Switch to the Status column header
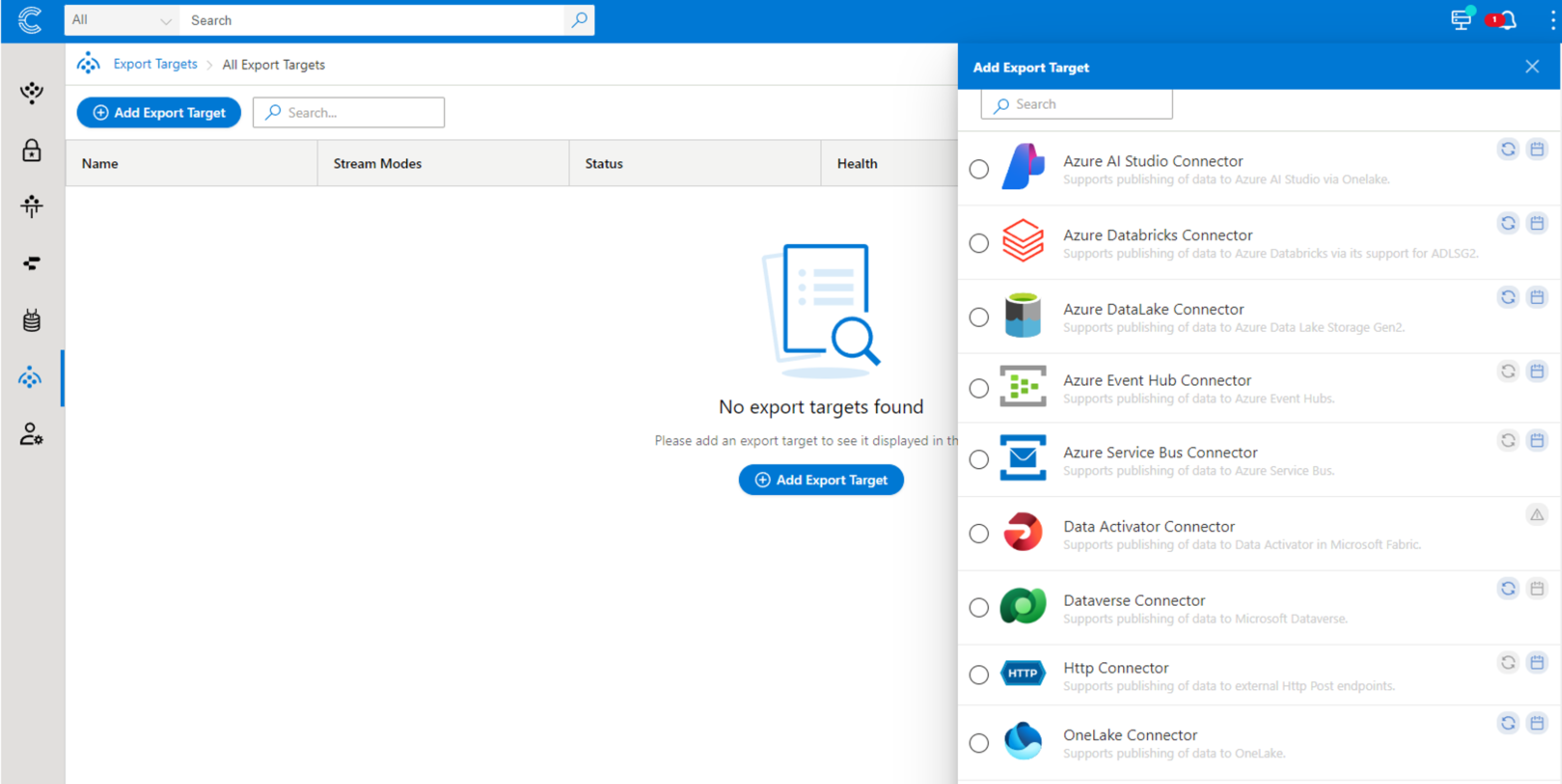The width and height of the screenshot is (1562, 784). [603, 163]
